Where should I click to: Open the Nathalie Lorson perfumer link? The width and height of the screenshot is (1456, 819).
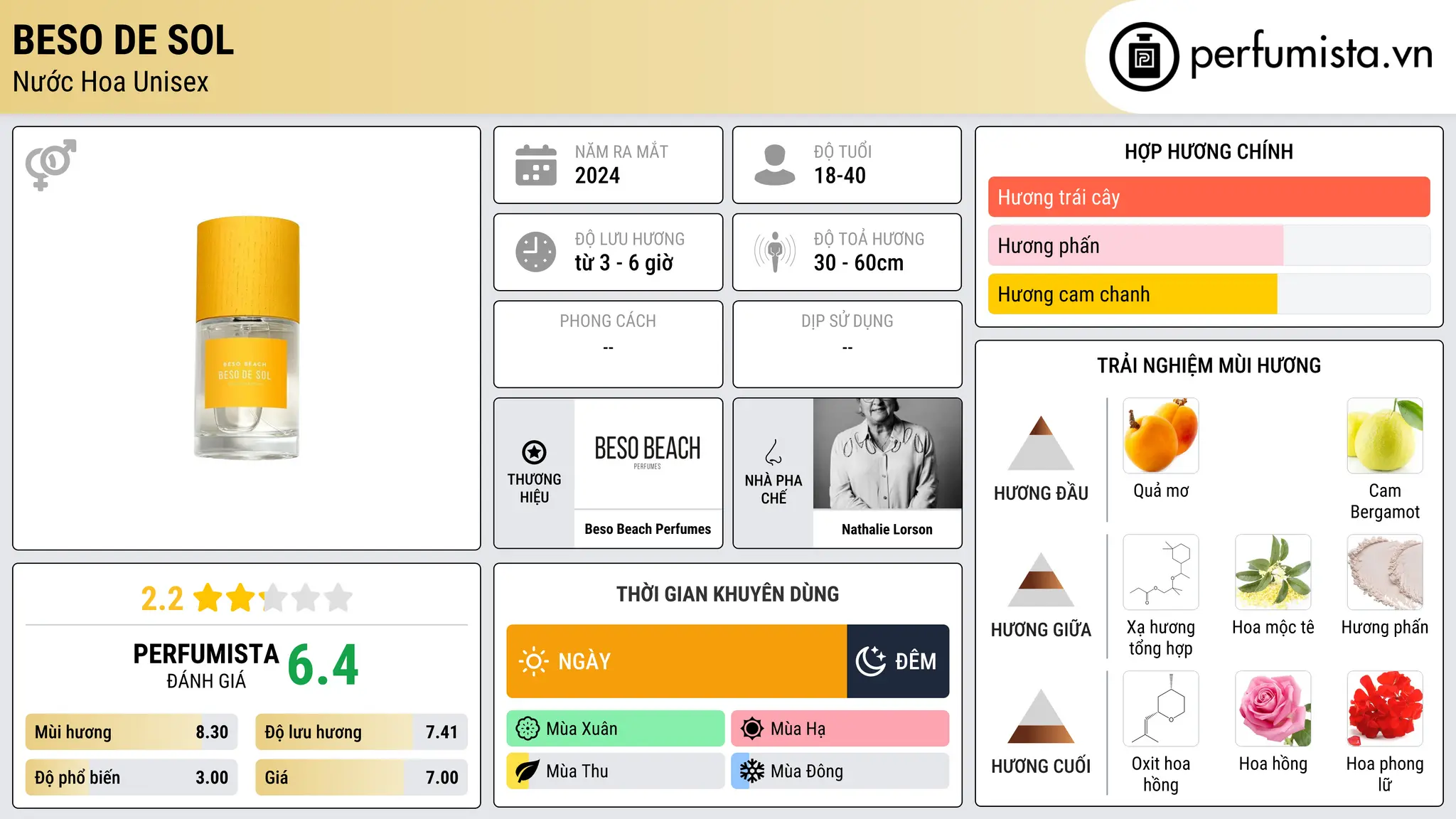pyautogui.click(x=887, y=529)
